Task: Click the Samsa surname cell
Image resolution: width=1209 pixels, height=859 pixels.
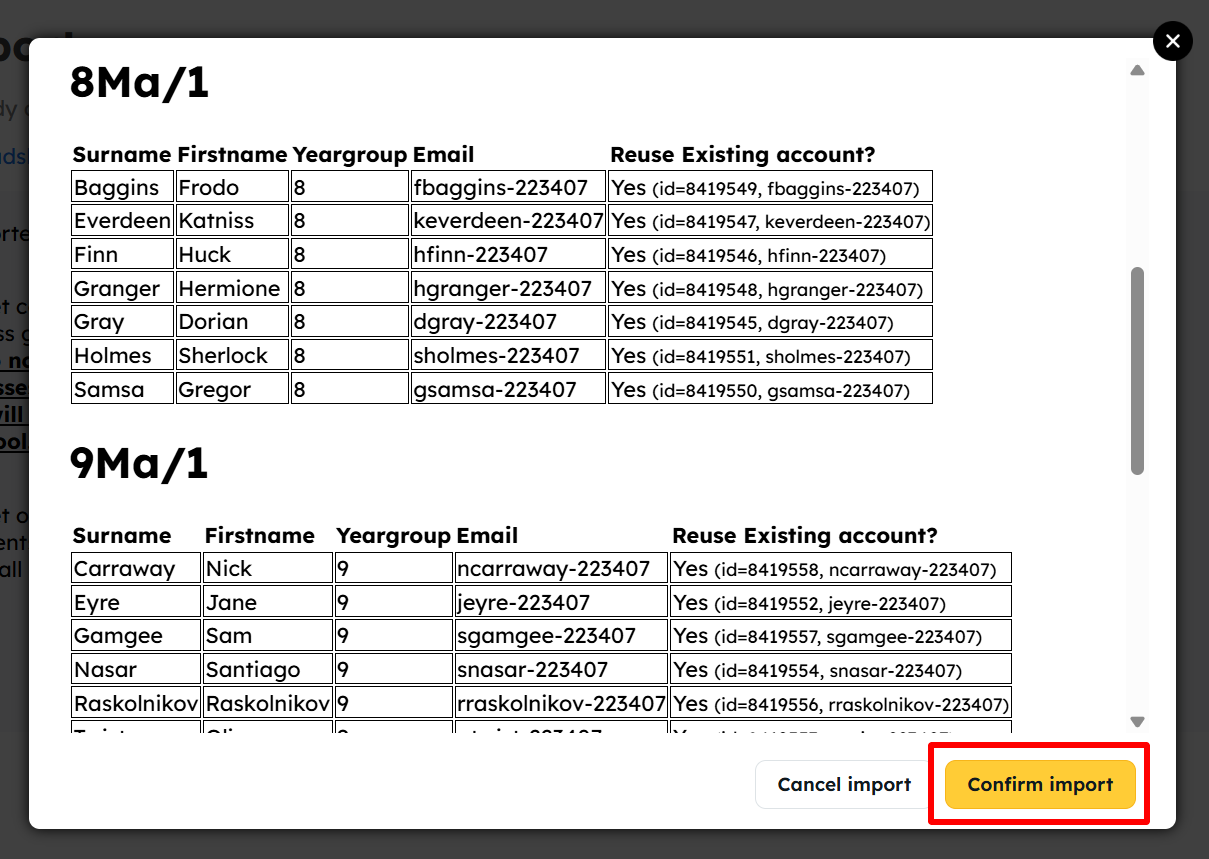Action: tap(123, 389)
